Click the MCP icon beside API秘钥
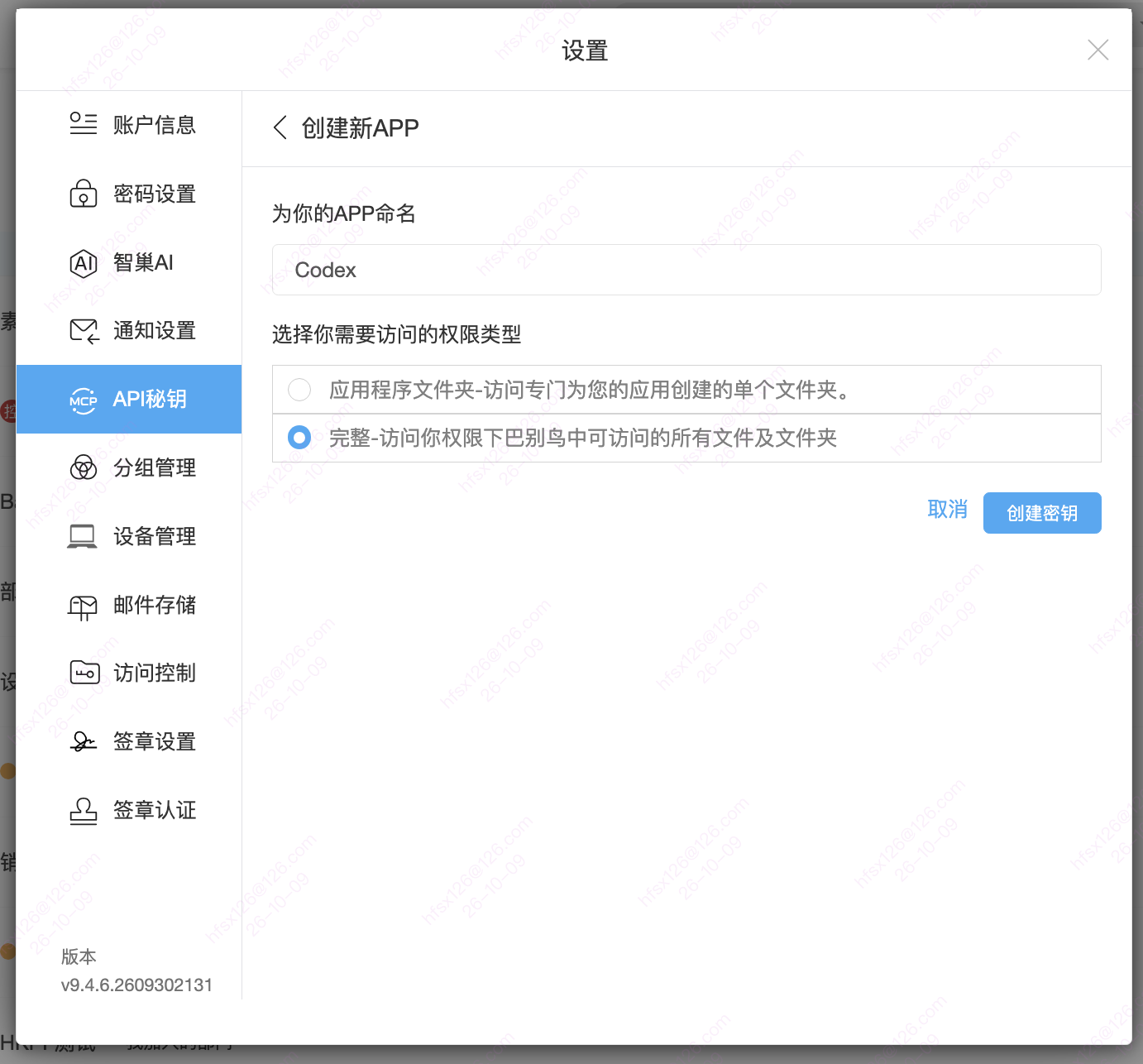Screen dimensions: 1143x1064 [x=84, y=400]
